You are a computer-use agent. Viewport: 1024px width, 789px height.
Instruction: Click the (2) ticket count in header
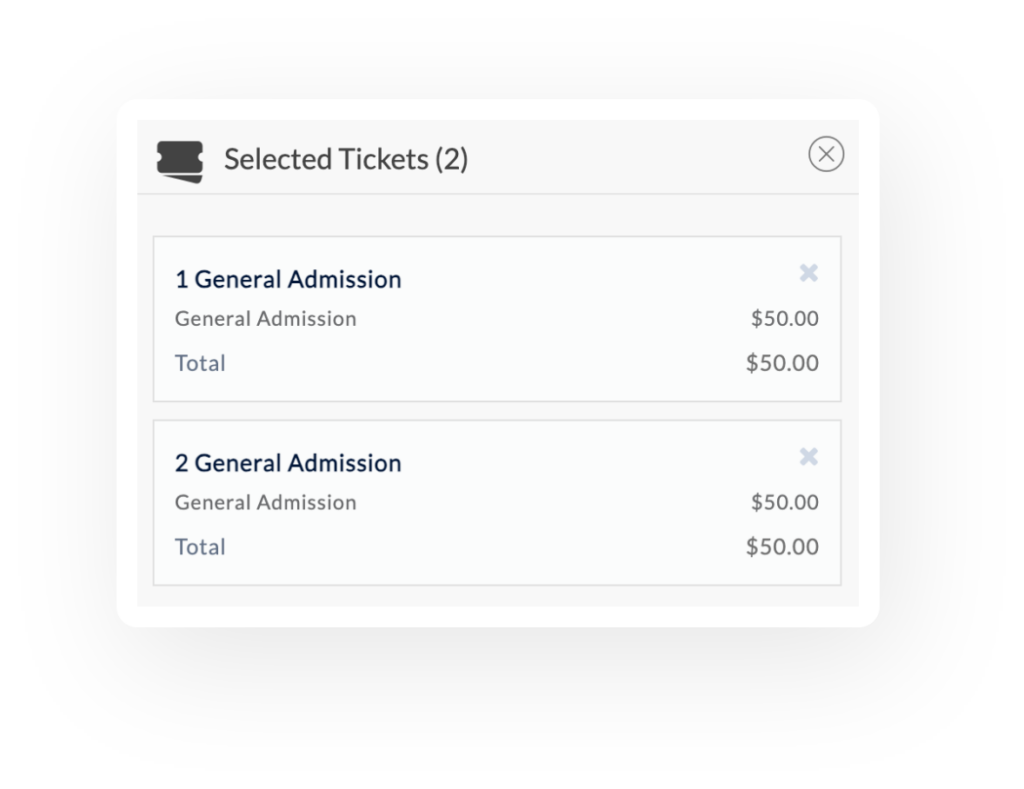[451, 159]
